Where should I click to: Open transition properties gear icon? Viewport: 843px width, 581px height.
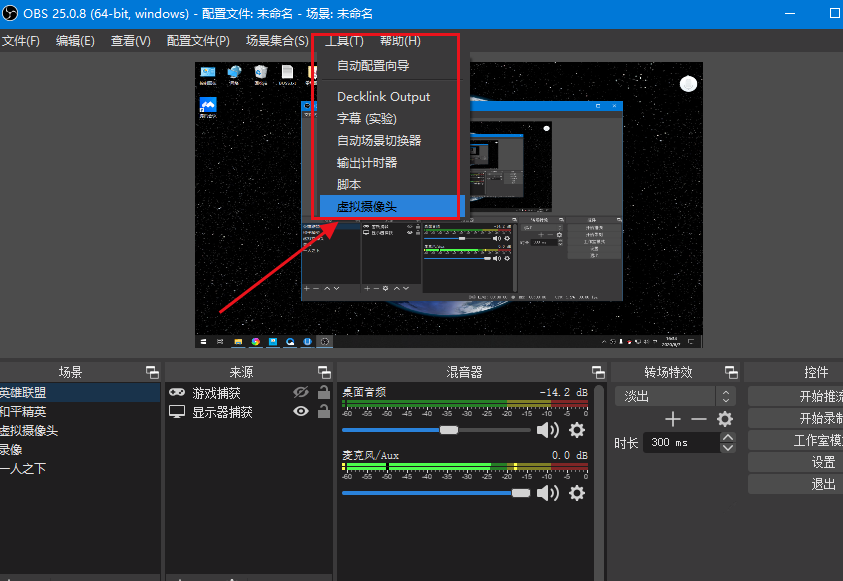coord(725,419)
